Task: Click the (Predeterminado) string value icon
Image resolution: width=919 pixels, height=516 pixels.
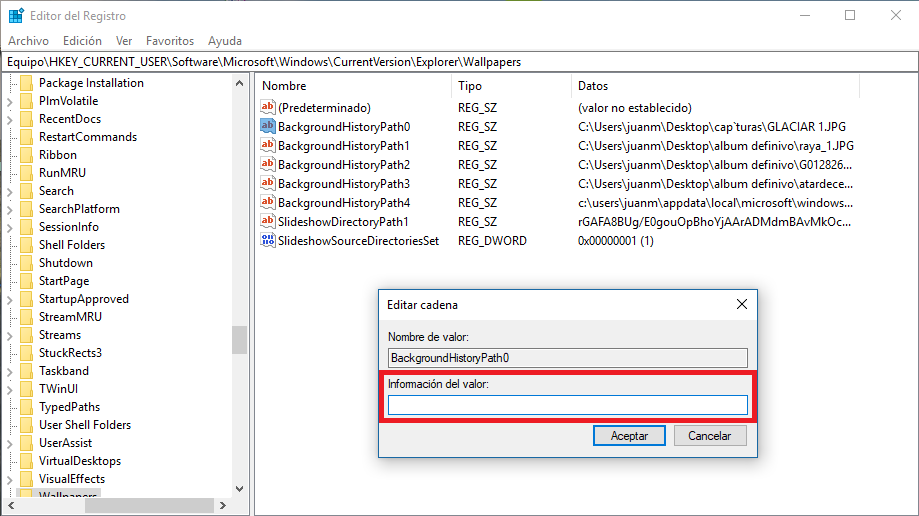Action: [268, 107]
